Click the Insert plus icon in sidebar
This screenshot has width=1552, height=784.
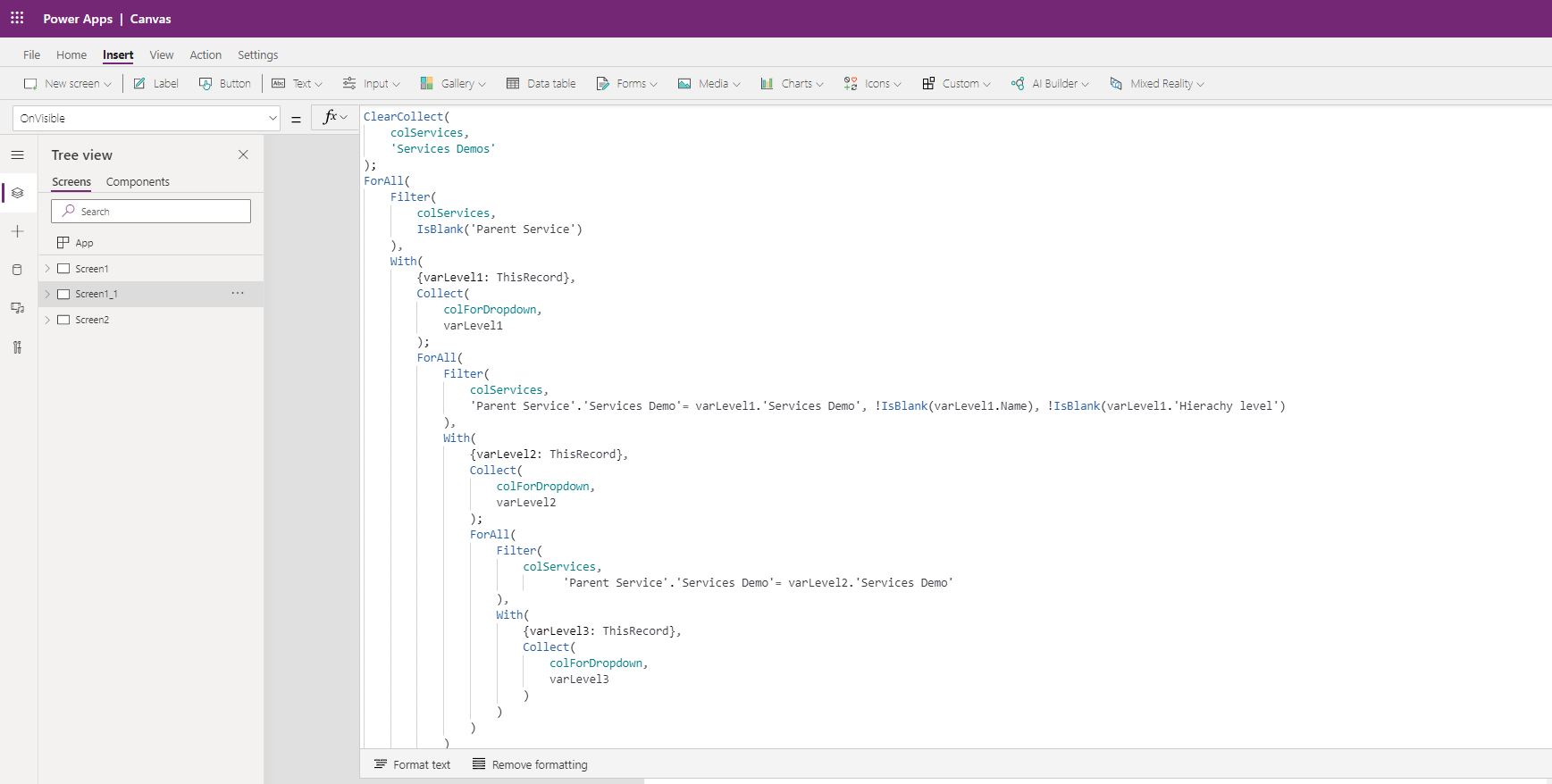(17, 231)
